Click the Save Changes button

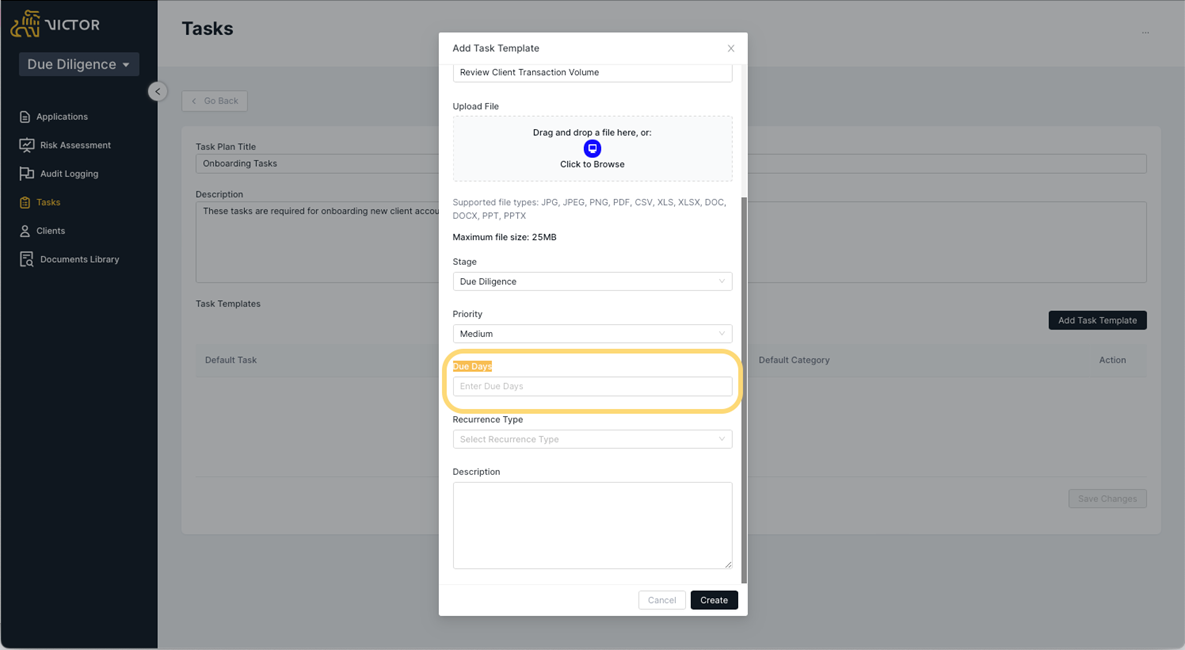pyautogui.click(x=1107, y=499)
